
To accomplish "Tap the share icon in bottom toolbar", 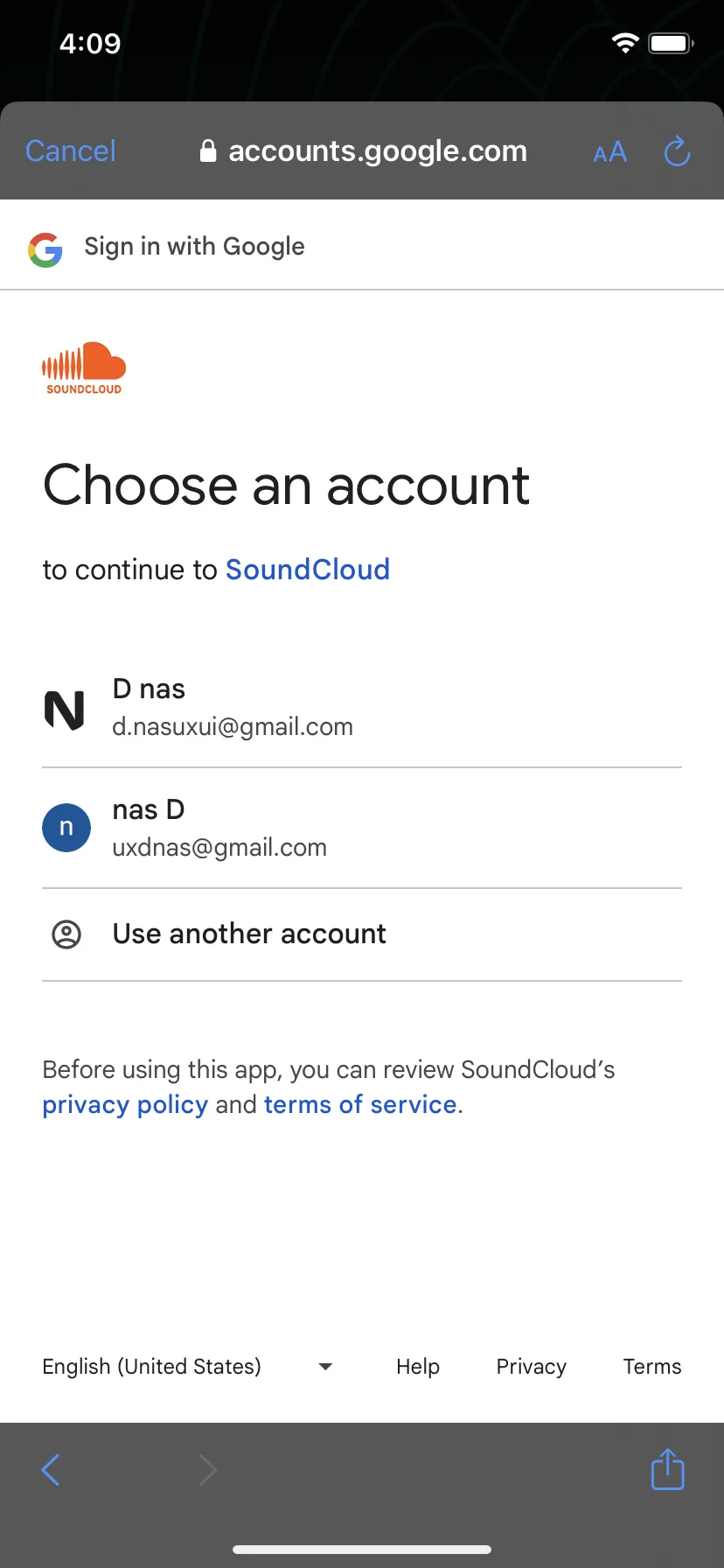I will pos(668,1469).
